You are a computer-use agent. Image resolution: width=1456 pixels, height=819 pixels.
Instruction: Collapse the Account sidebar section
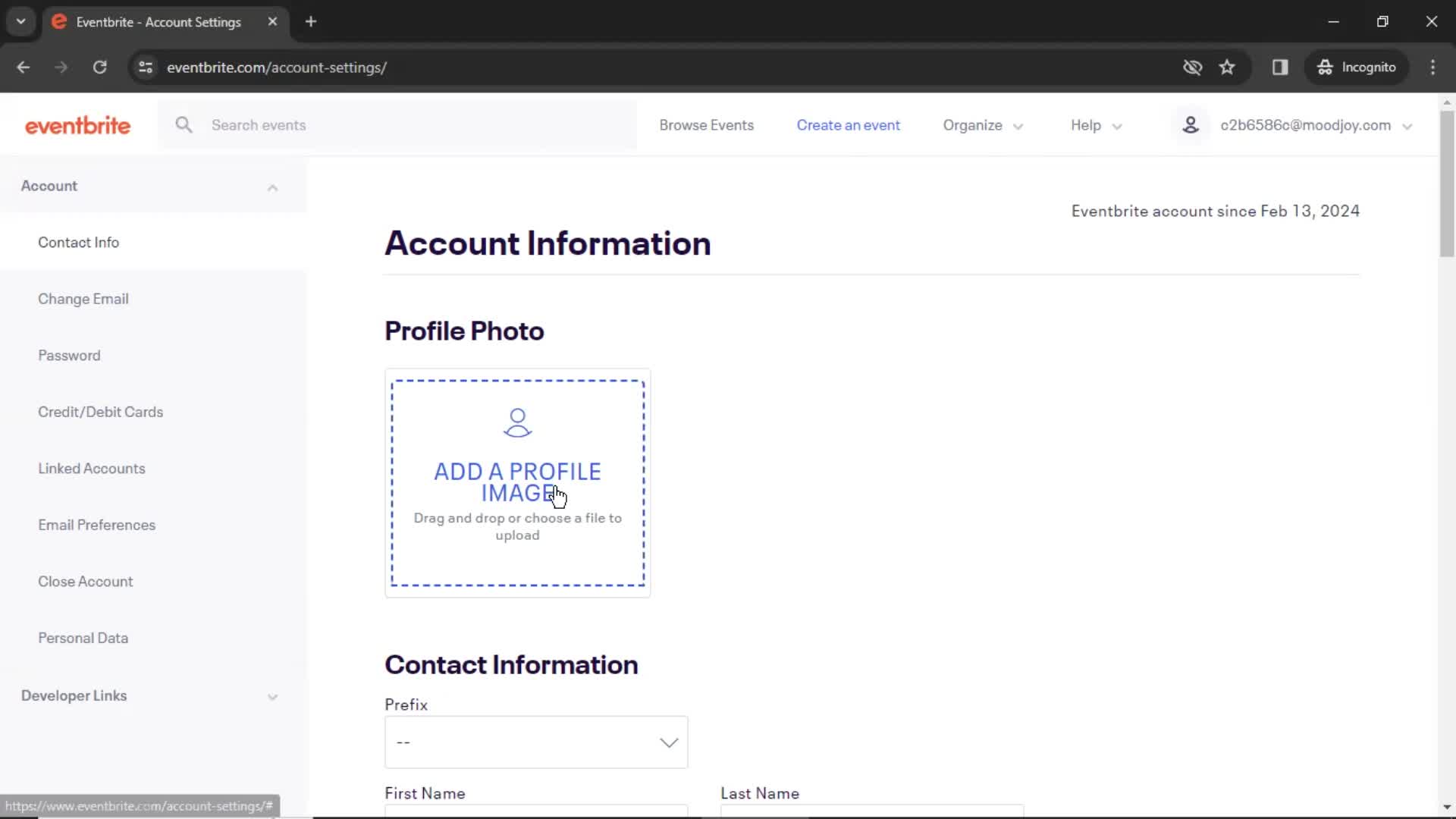pyautogui.click(x=272, y=187)
